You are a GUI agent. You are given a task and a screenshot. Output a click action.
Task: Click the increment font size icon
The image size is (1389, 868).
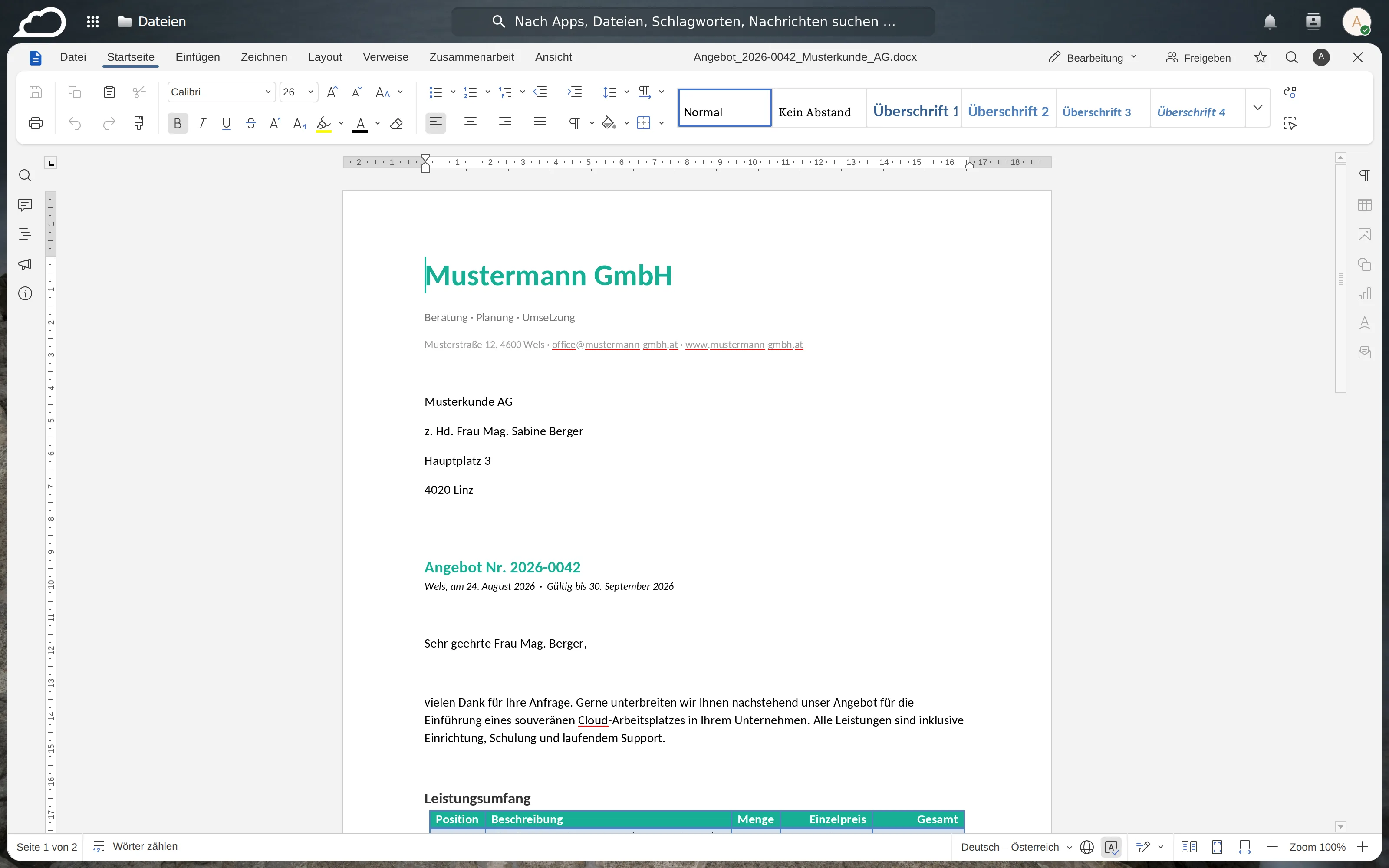pyautogui.click(x=332, y=92)
